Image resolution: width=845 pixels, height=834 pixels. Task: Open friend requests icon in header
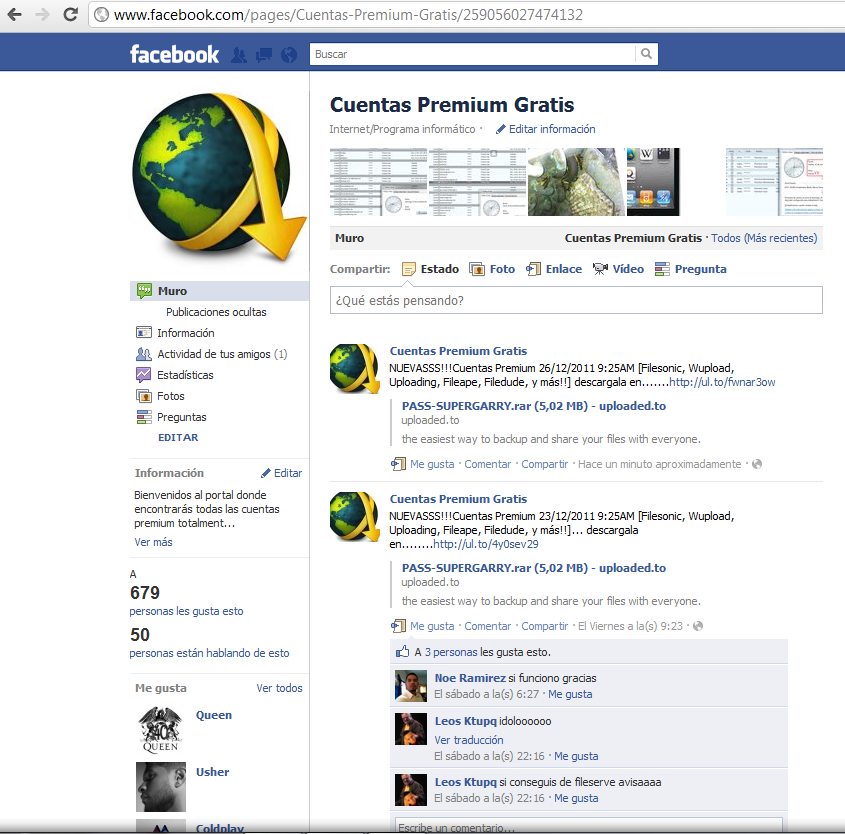(239, 55)
